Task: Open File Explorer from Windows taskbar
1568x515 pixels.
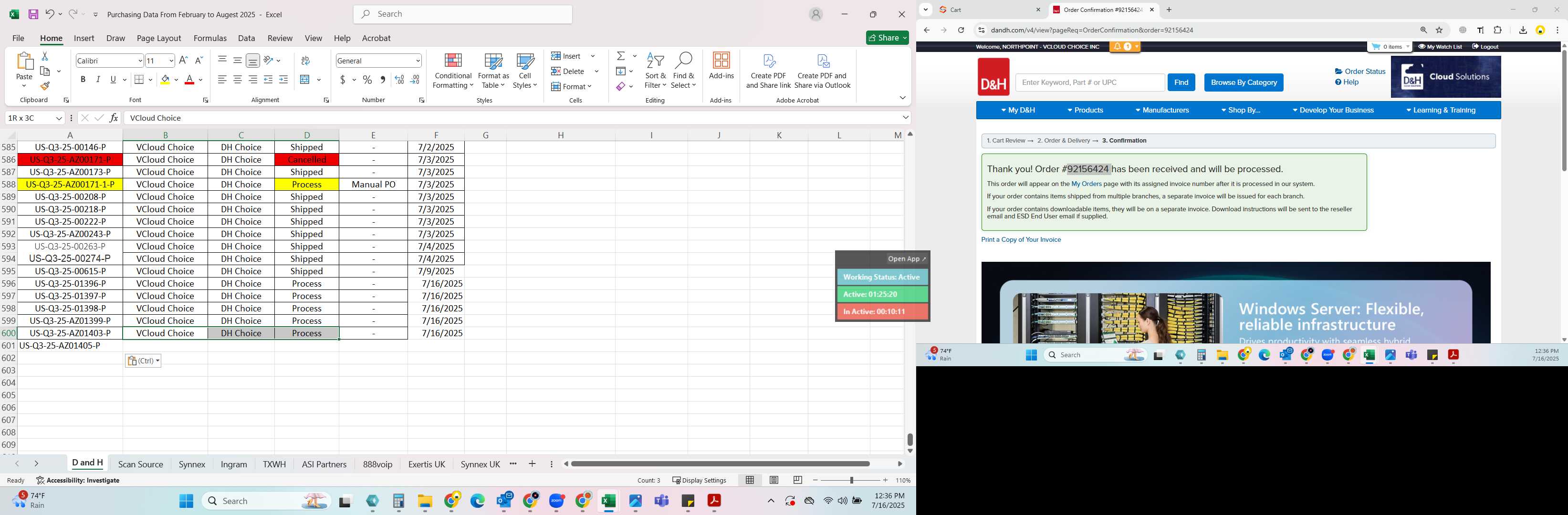Action: click(x=425, y=501)
